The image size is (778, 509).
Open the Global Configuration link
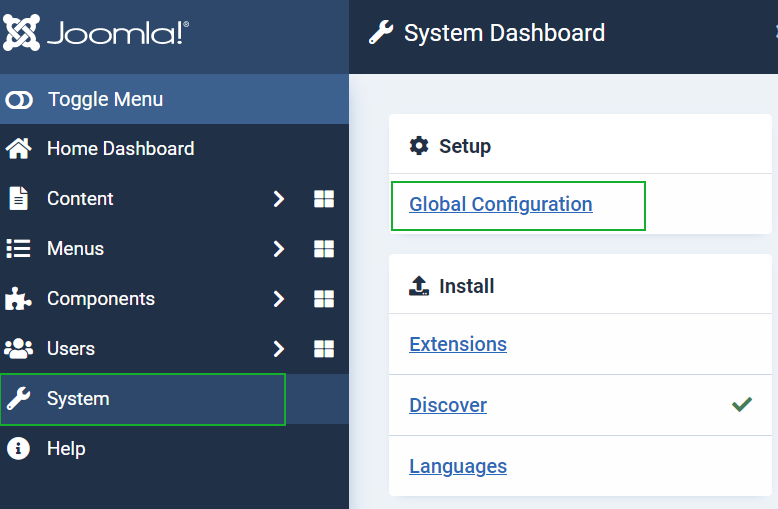click(501, 204)
